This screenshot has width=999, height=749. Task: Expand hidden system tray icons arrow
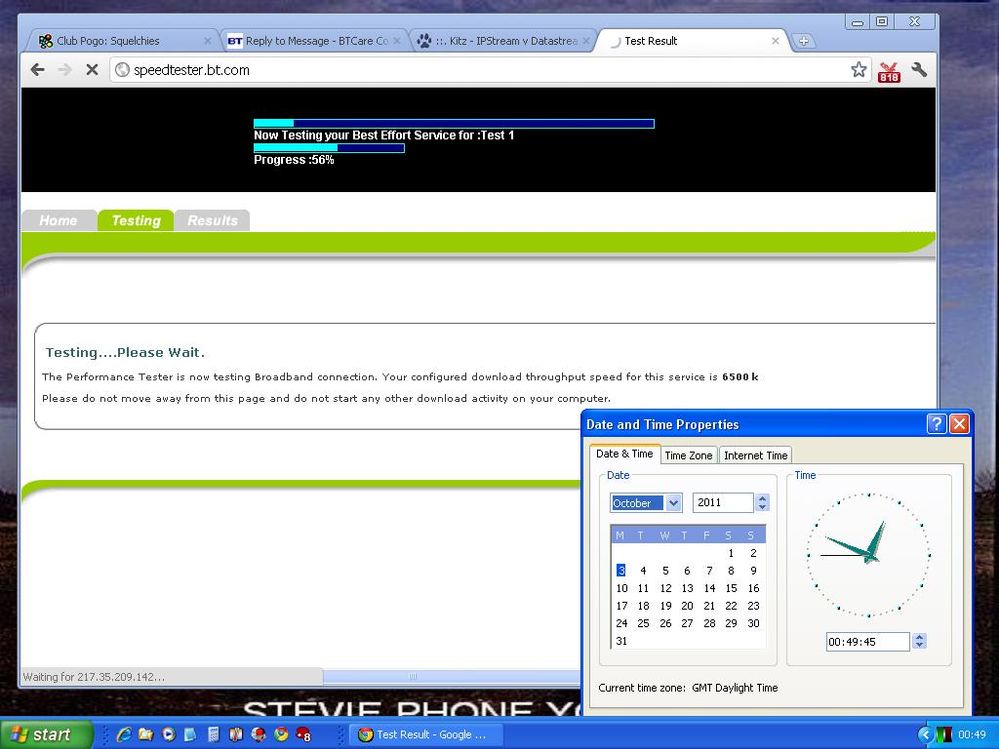point(925,734)
